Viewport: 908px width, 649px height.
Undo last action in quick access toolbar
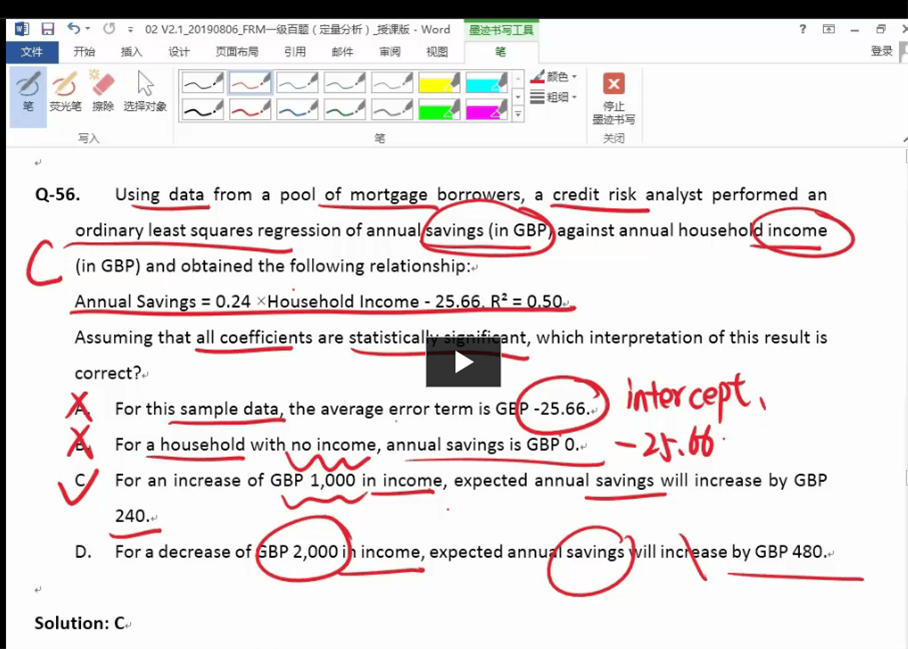tap(74, 29)
